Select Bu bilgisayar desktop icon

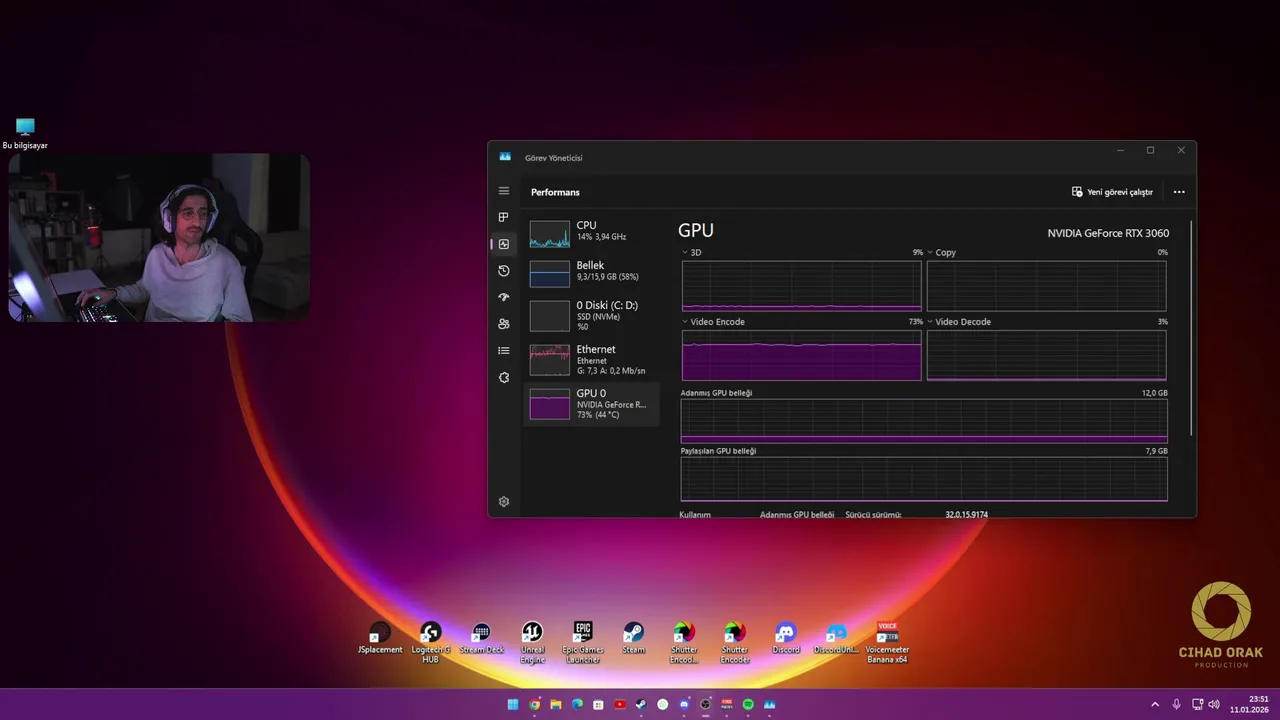pos(25,134)
